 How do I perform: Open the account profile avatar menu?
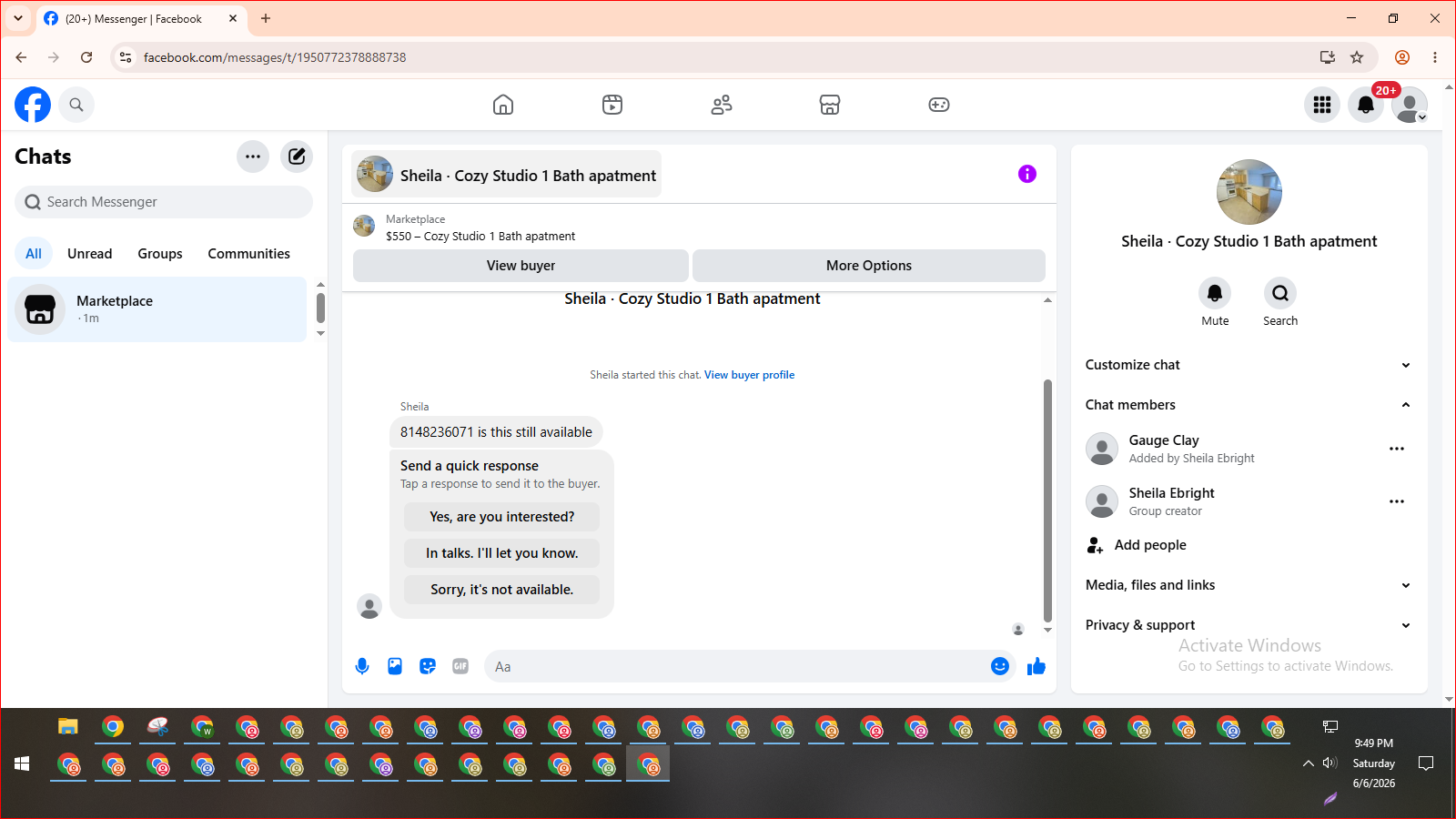[x=1410, y=105]
